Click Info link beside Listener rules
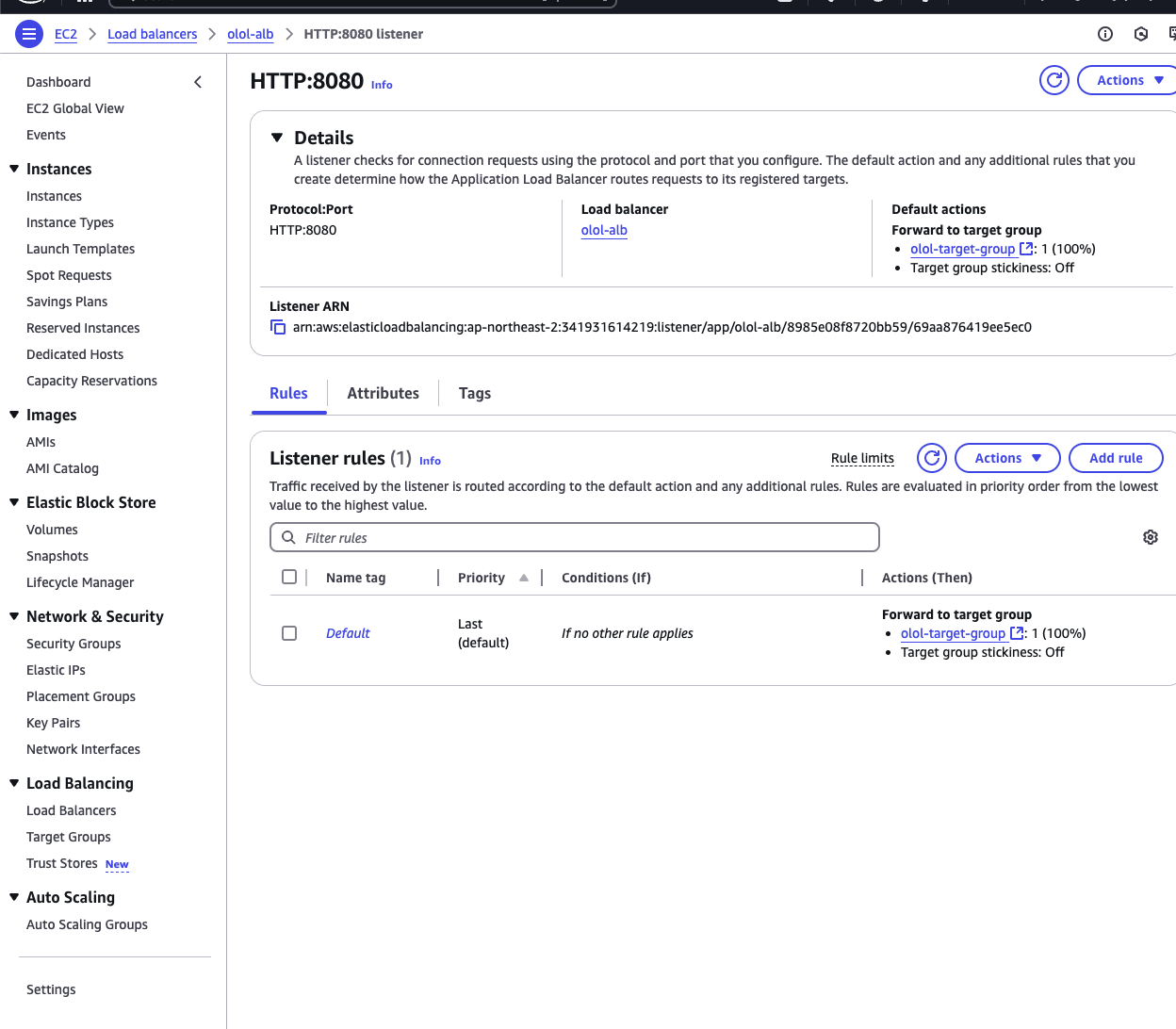The image size is (1176, 1029). point(430,461)
